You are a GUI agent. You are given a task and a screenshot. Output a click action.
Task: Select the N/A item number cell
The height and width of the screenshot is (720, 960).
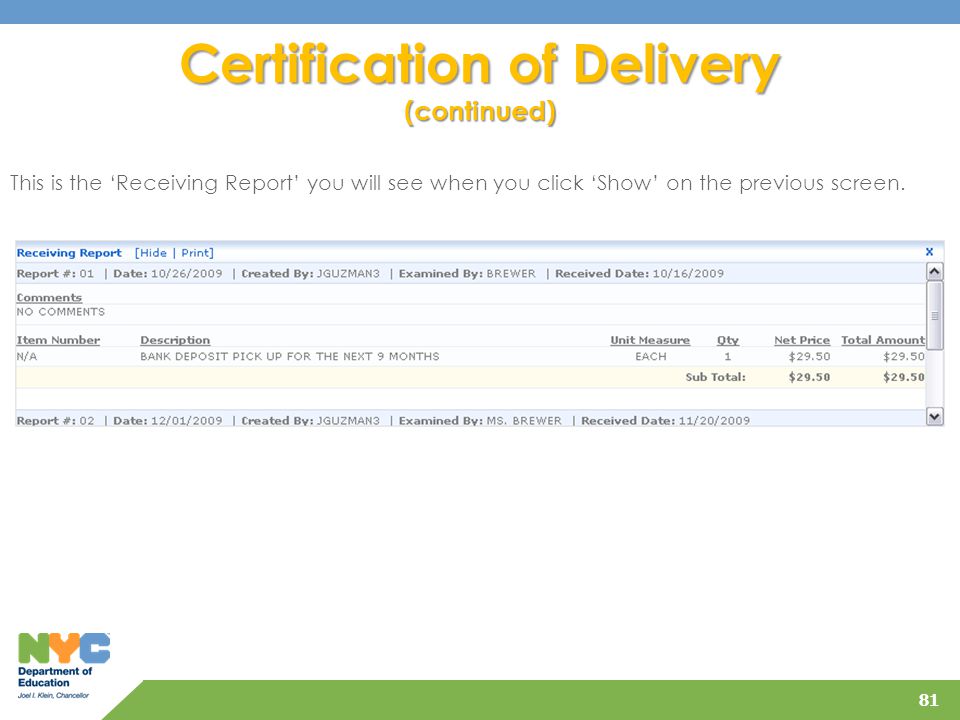pyautogui.click(x=27, y=356)
